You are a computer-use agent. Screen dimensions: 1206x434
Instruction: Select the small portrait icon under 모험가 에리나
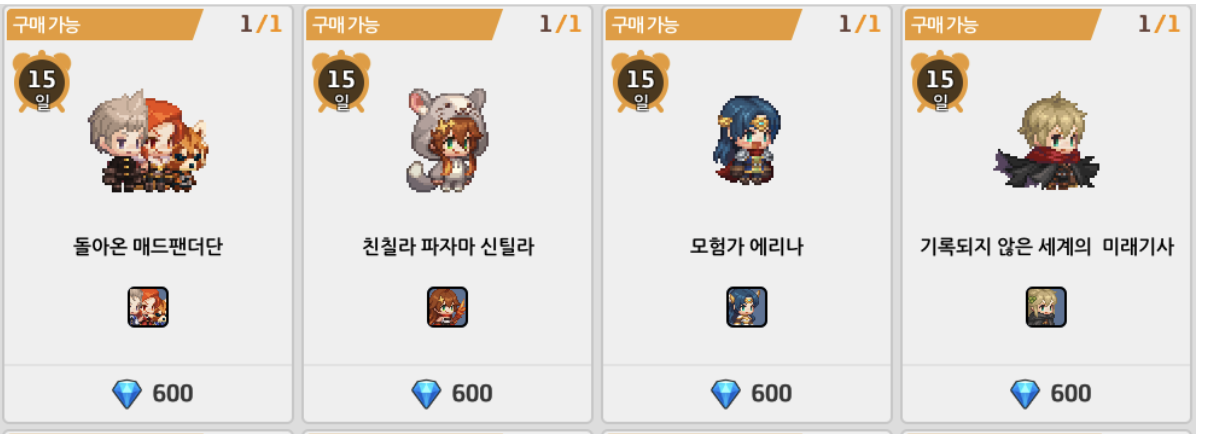point(746,307)
